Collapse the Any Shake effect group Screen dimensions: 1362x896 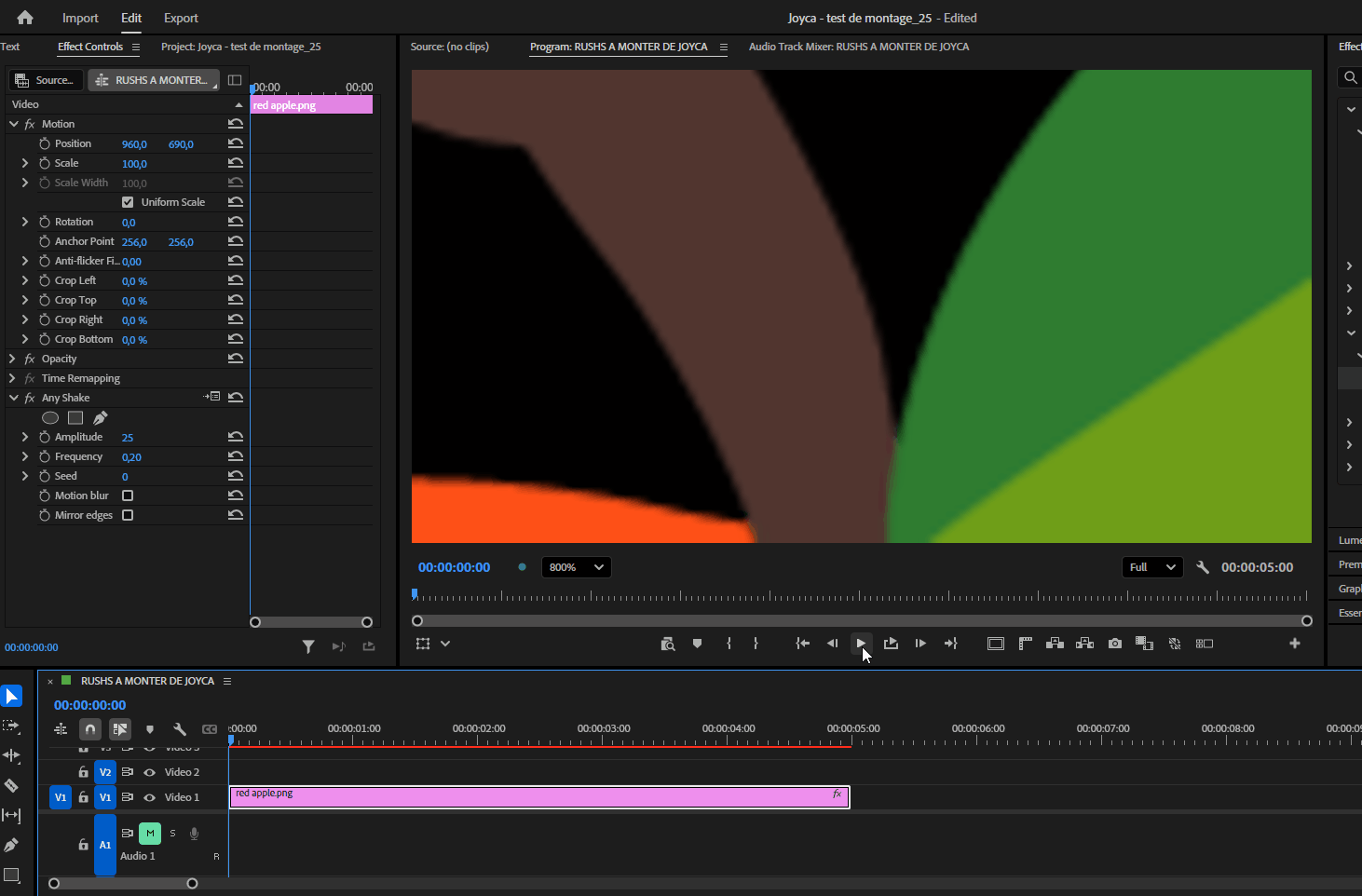pos(13,398)
